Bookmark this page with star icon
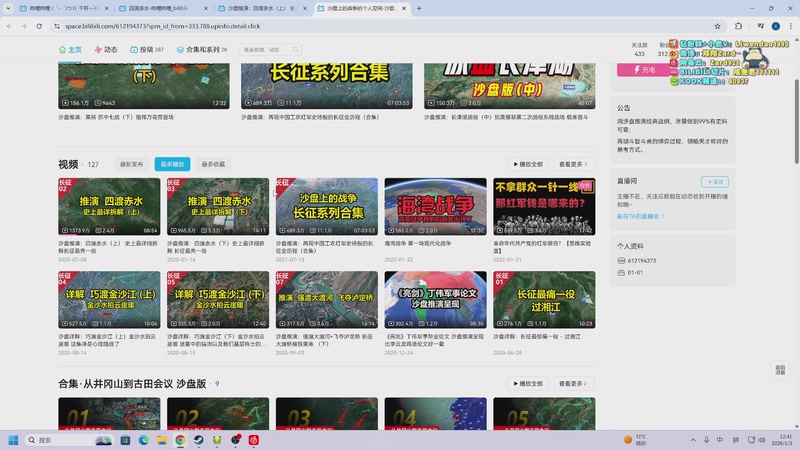800x450 pixels. pos(717,26)
